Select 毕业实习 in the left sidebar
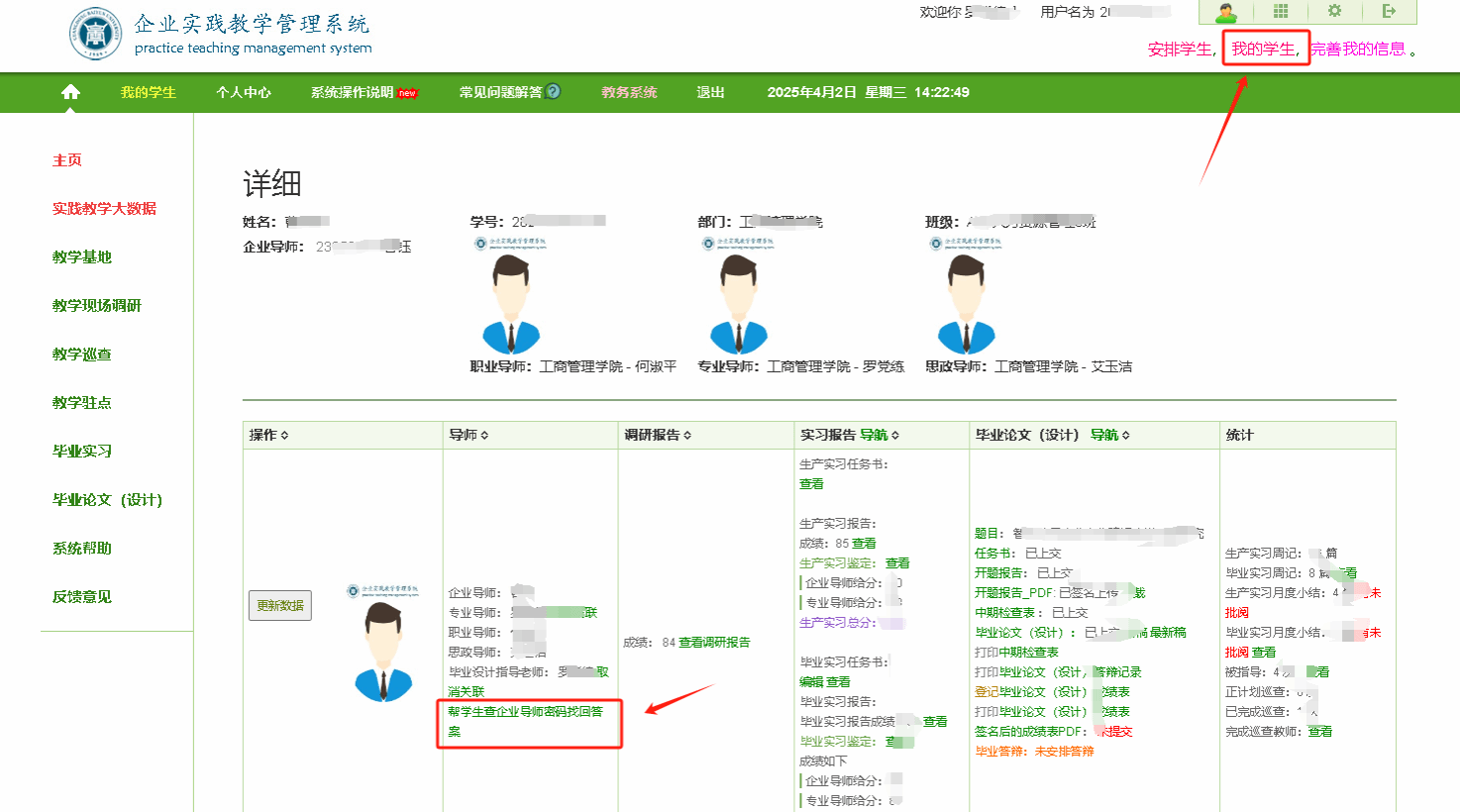The width and height of the screenshot is (1460, 812). [x=82, y=451]
